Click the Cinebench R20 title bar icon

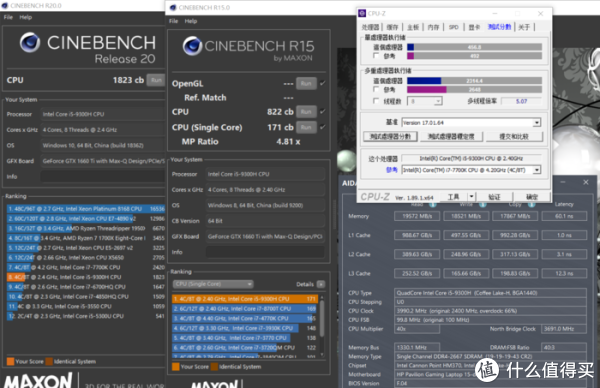[x=5, y=6]
